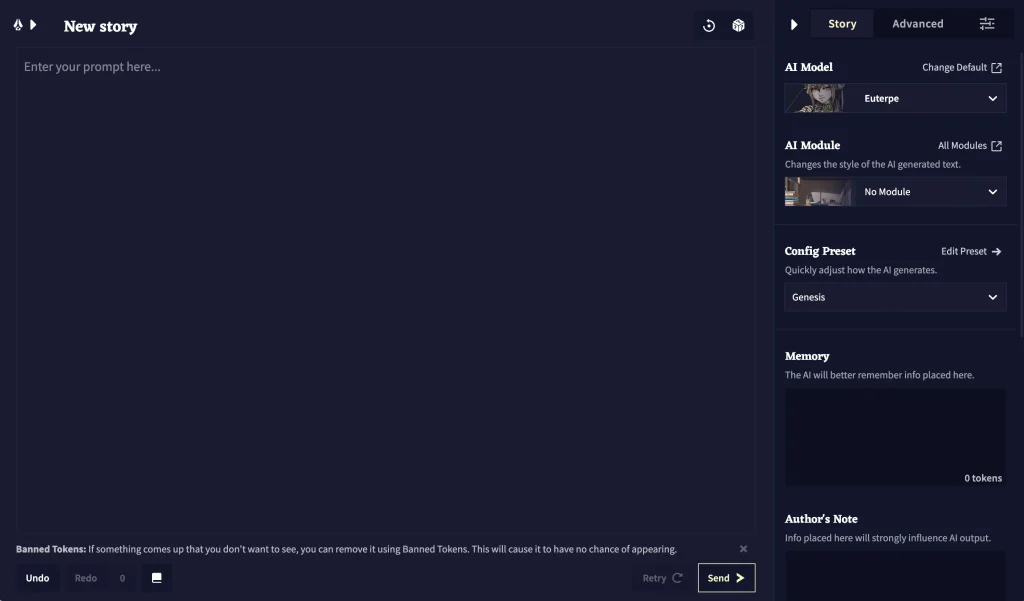Viewport: 1024px width, 601px height.
Task: Dismiss the Banned Tokens tip
Action: [x=743, y=549]
